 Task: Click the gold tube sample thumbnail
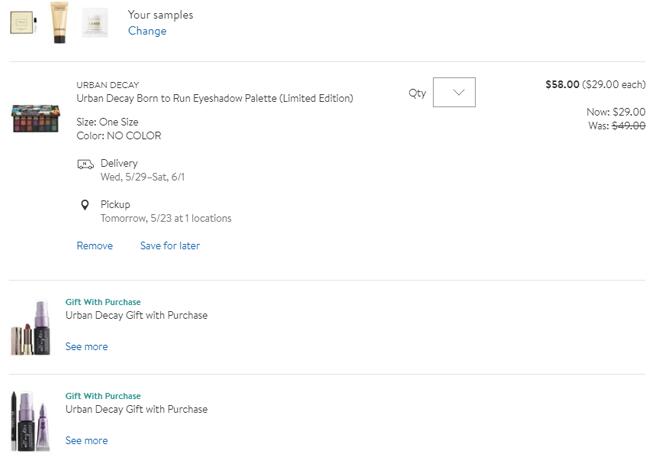point(59,21)
